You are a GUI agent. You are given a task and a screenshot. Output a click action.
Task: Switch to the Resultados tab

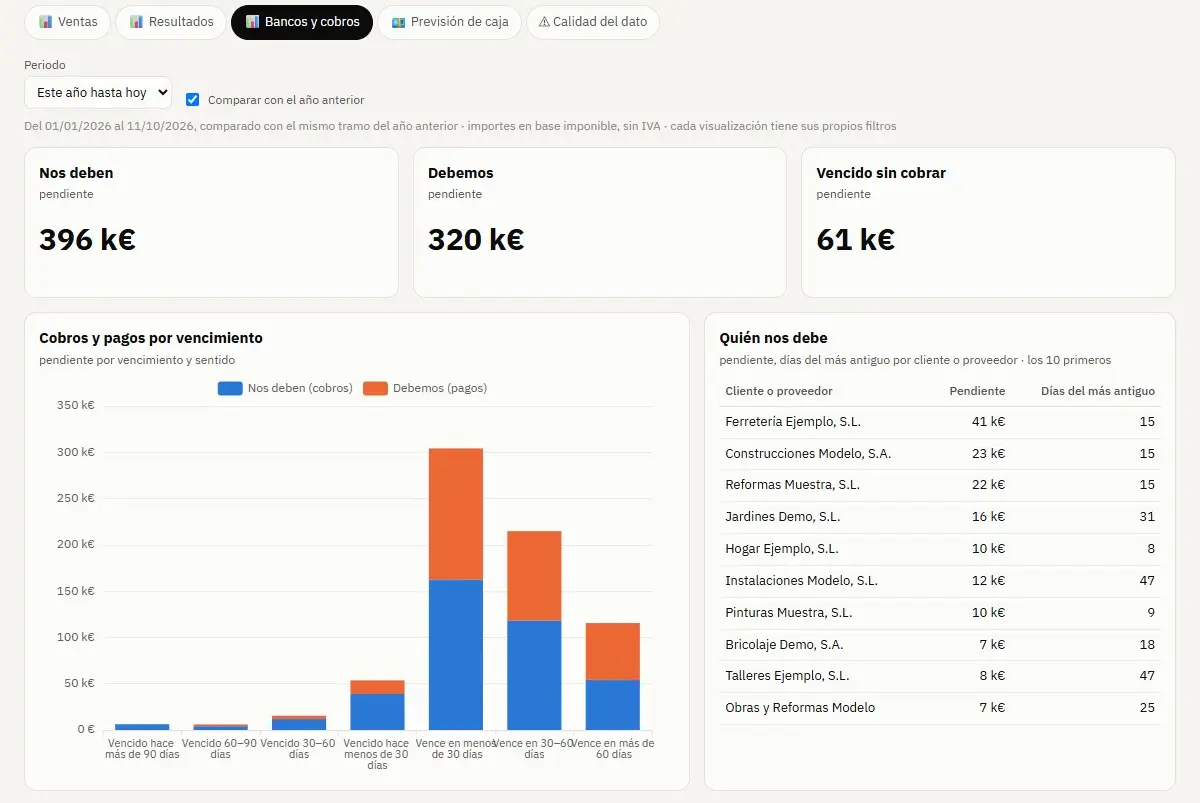point(171,22)
